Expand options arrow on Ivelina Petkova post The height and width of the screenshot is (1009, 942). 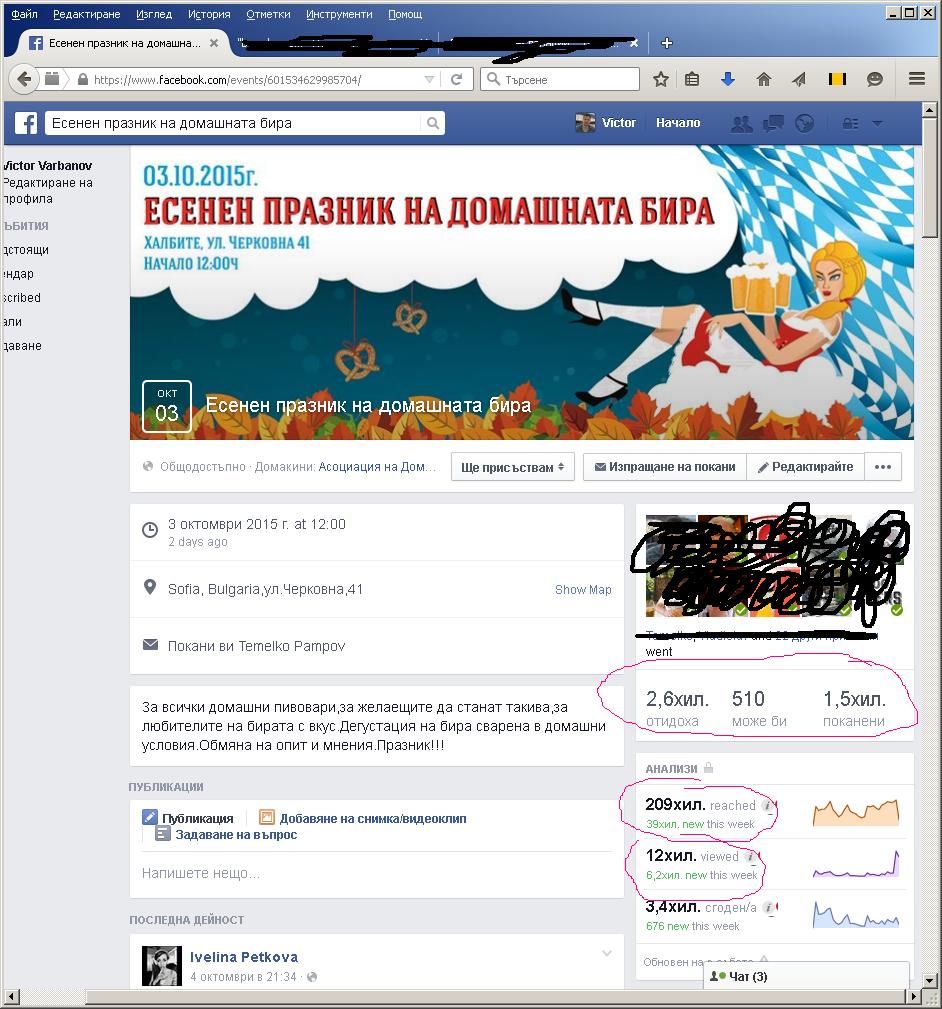606,954
